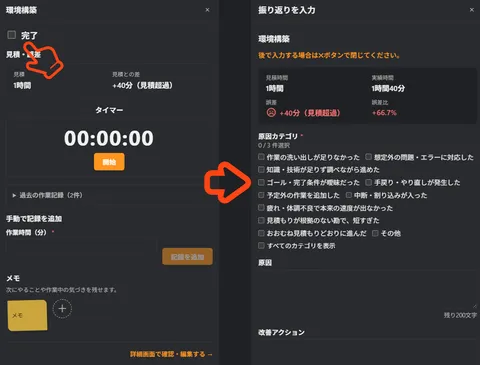Check 見積もりが根拠のない勘で、短すぎた
Image resolution: width=480 pixels, height=365 pixels.
click(x=261, y=220)
